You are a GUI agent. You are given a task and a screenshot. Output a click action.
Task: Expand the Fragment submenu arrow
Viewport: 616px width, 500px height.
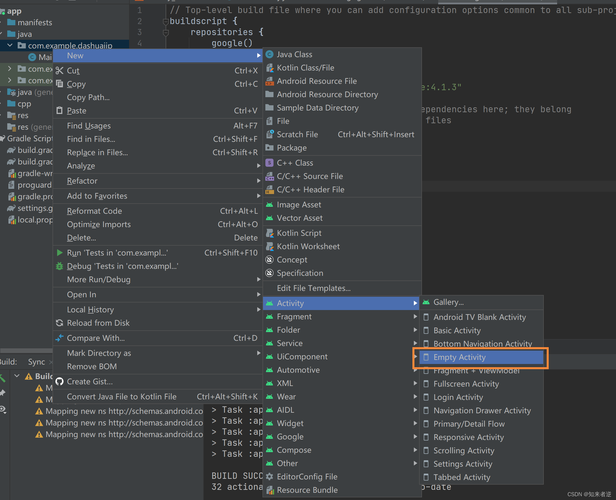[415, 317]
